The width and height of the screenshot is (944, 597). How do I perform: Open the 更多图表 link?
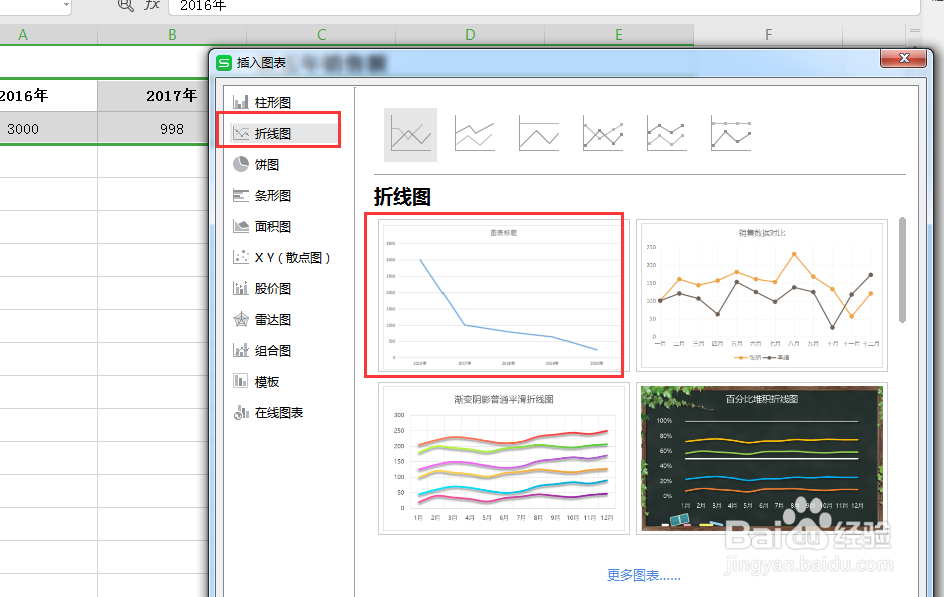click(x=644, y=575)
